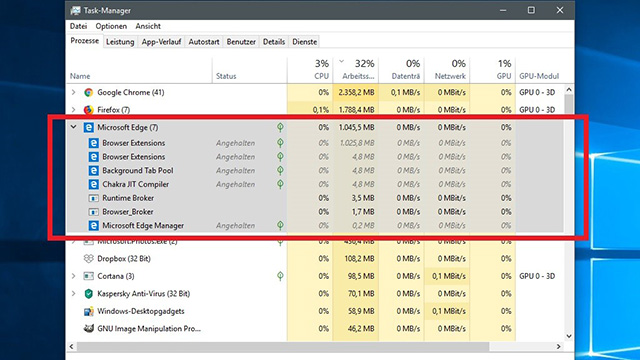Click the Task-Manager title bar icon
The image size is (640, 360).
tap(75, 11)
